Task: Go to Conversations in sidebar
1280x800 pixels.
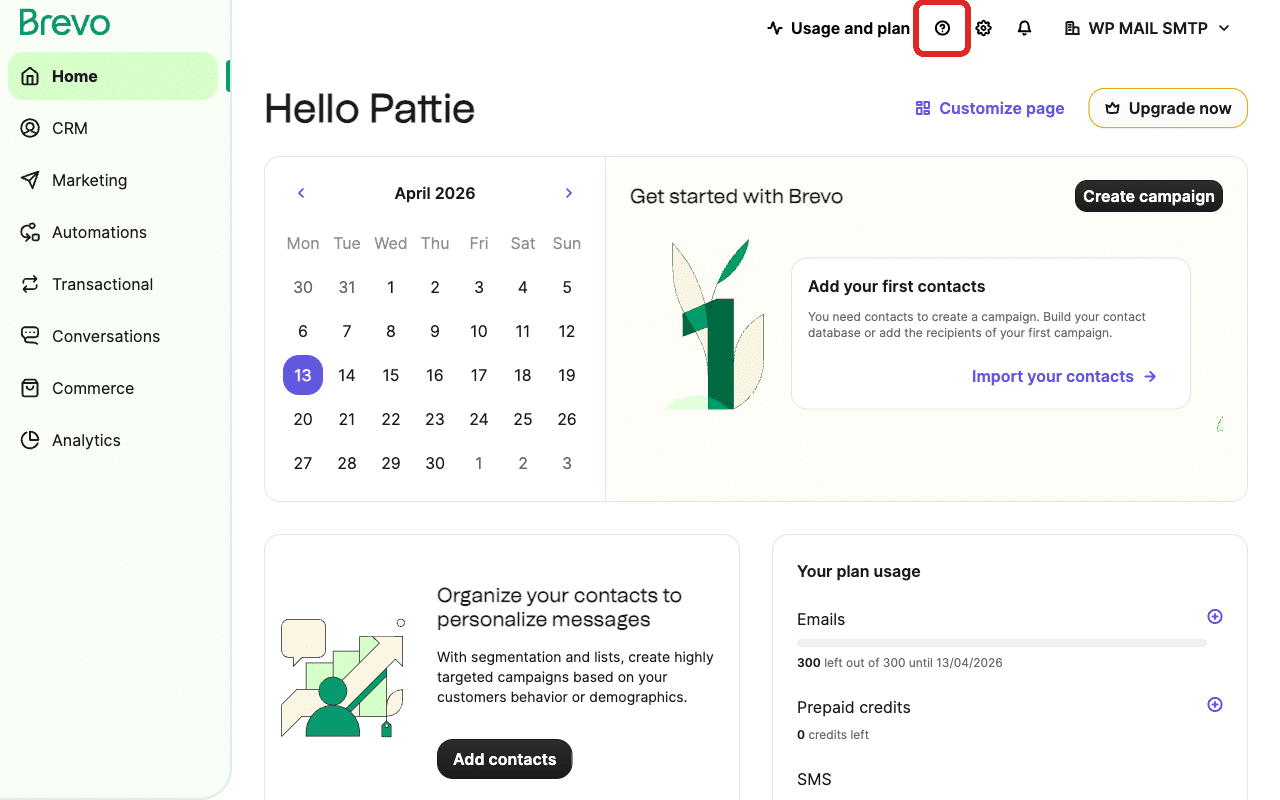Action: click(105, 336)
